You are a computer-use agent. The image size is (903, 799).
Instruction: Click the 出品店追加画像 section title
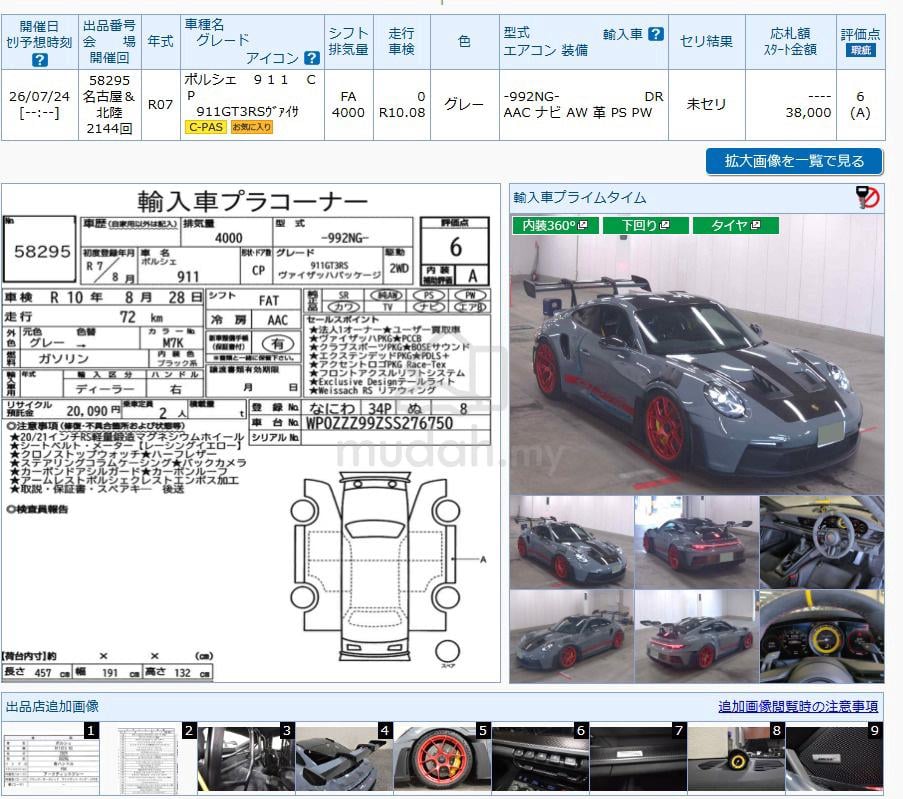pyautogui.click(x=52, y=706)
